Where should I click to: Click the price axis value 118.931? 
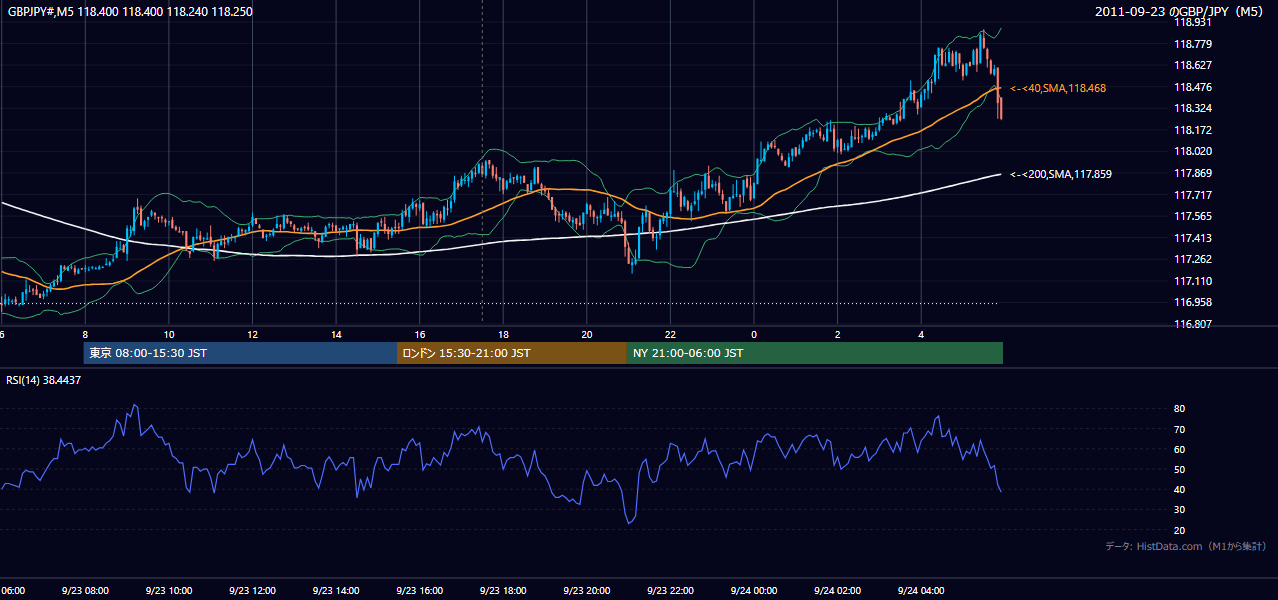coord(1194,22)
